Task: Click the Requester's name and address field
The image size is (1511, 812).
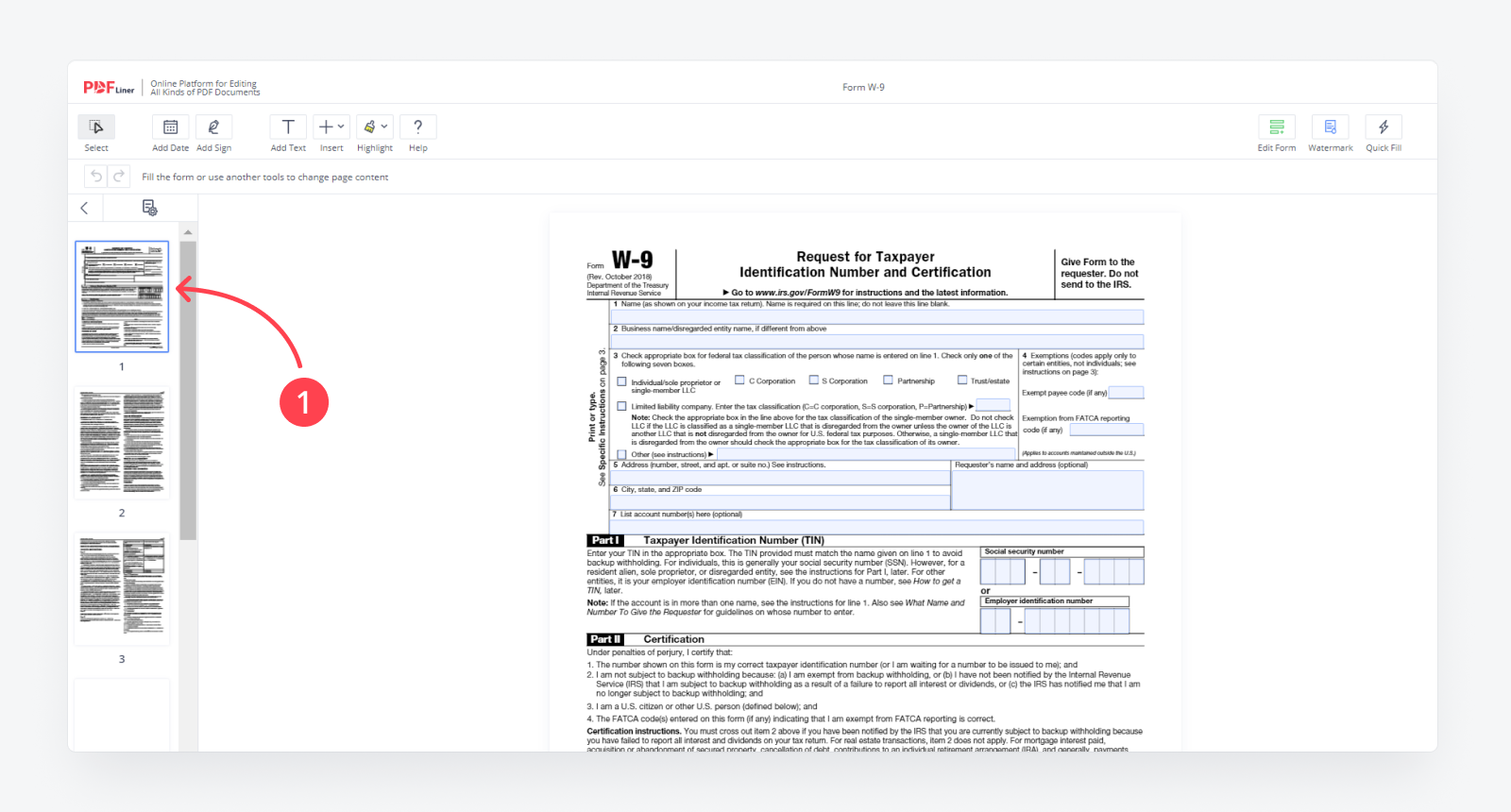Action: click(x=1047, y=490)
